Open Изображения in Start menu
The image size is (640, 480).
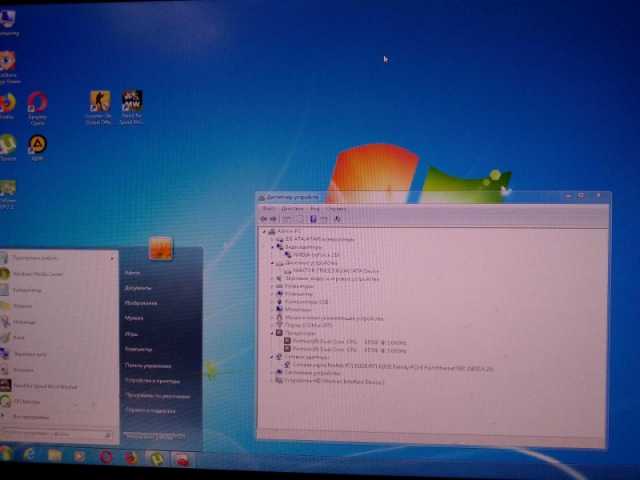tap(141, 303)
